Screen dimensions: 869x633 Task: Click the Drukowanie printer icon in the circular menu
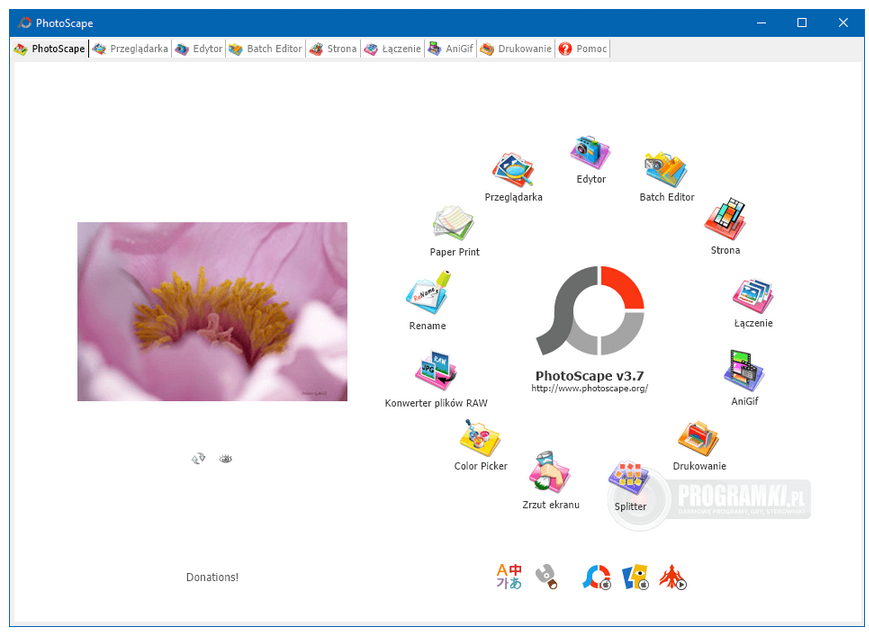698,438
